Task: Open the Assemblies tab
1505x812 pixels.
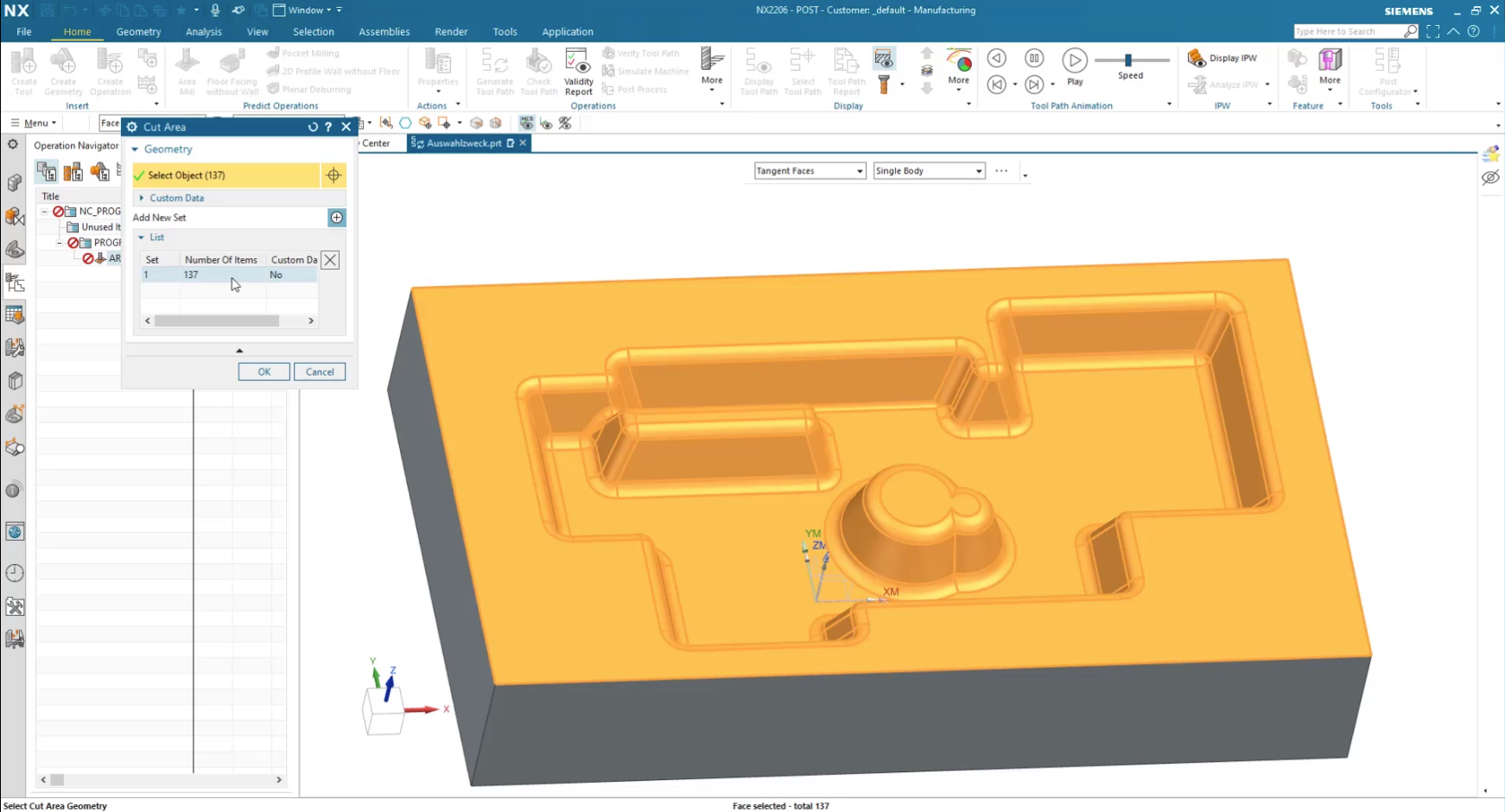Action: pos(384,32)
